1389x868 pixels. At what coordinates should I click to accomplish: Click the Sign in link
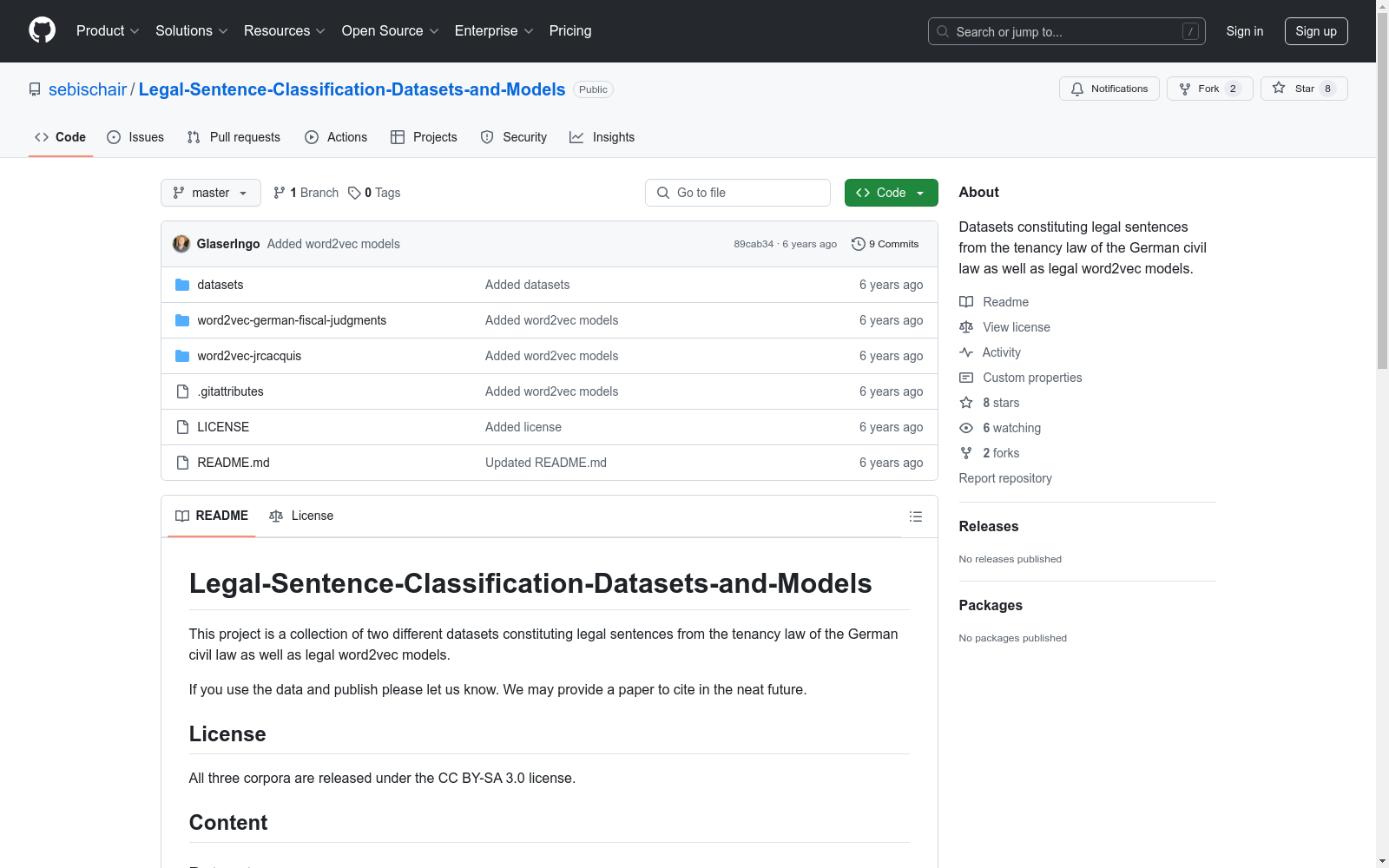[x=1245, y=31]
